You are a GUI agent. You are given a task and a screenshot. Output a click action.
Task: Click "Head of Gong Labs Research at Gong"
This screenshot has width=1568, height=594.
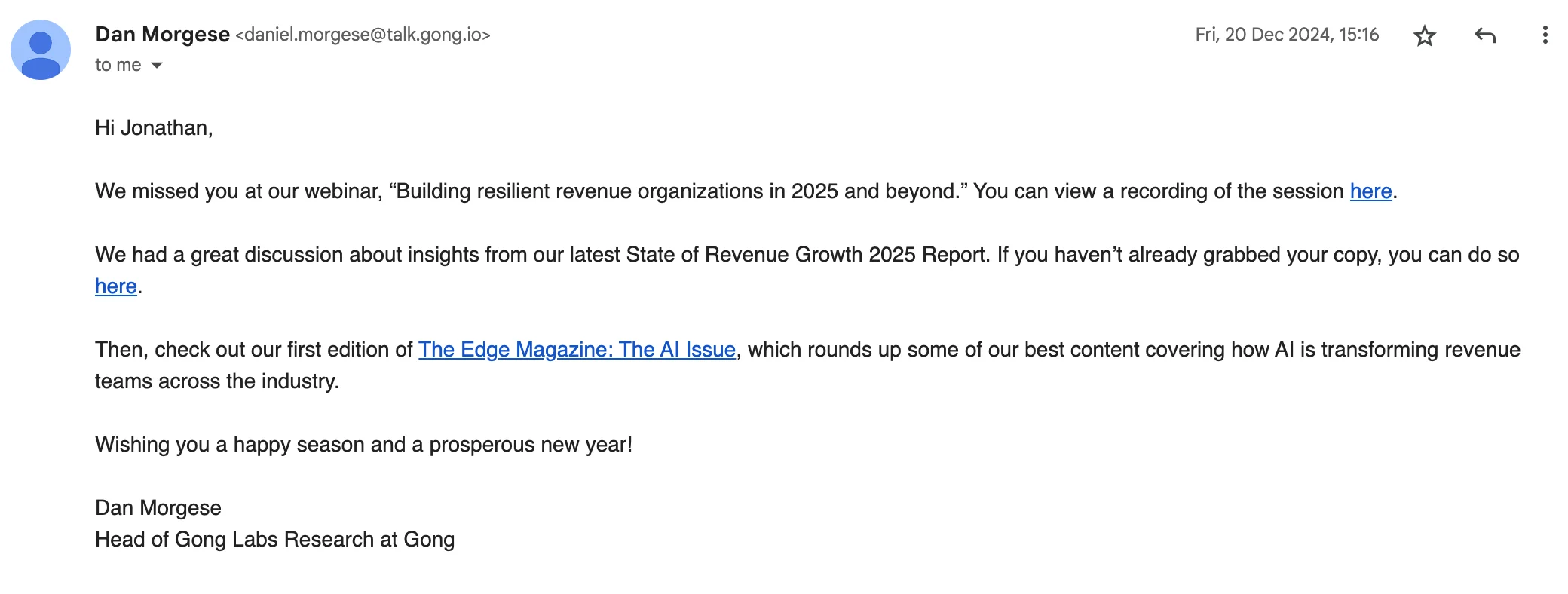274,540
